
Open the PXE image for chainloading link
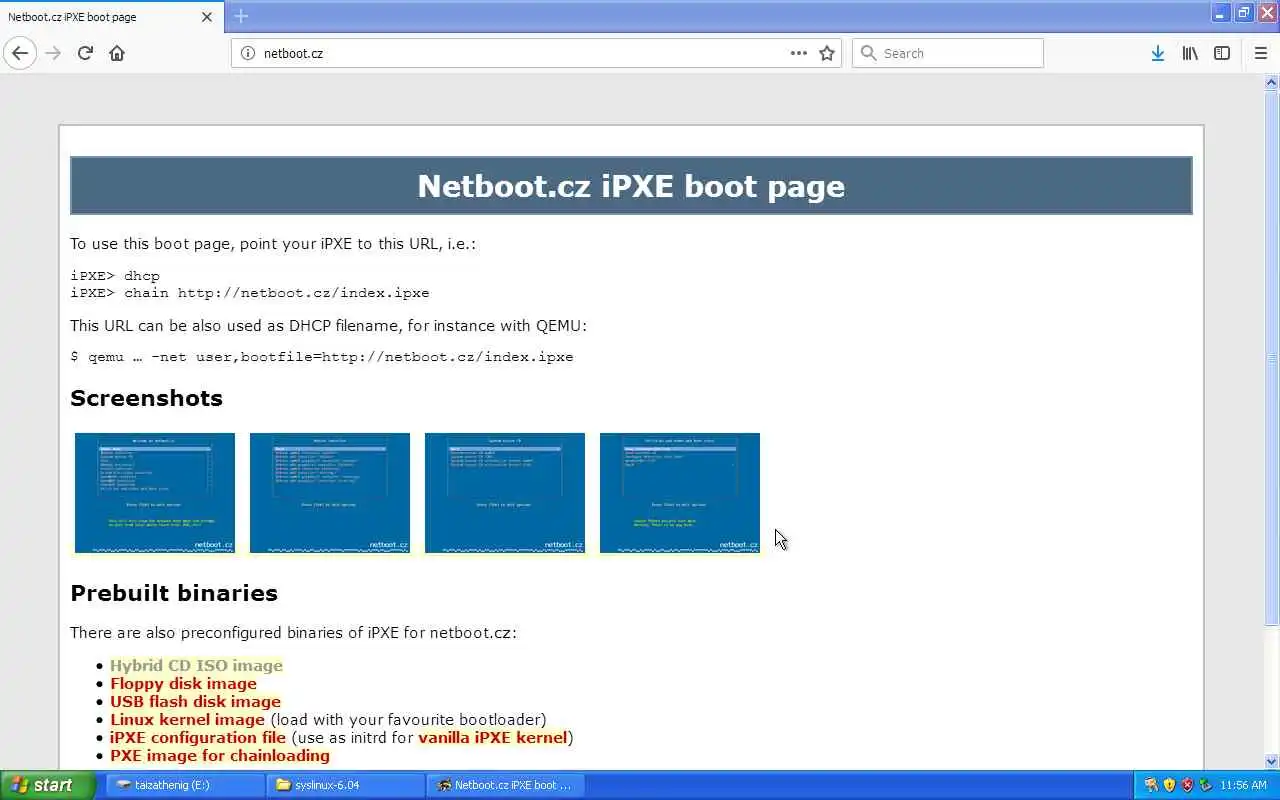220,755
